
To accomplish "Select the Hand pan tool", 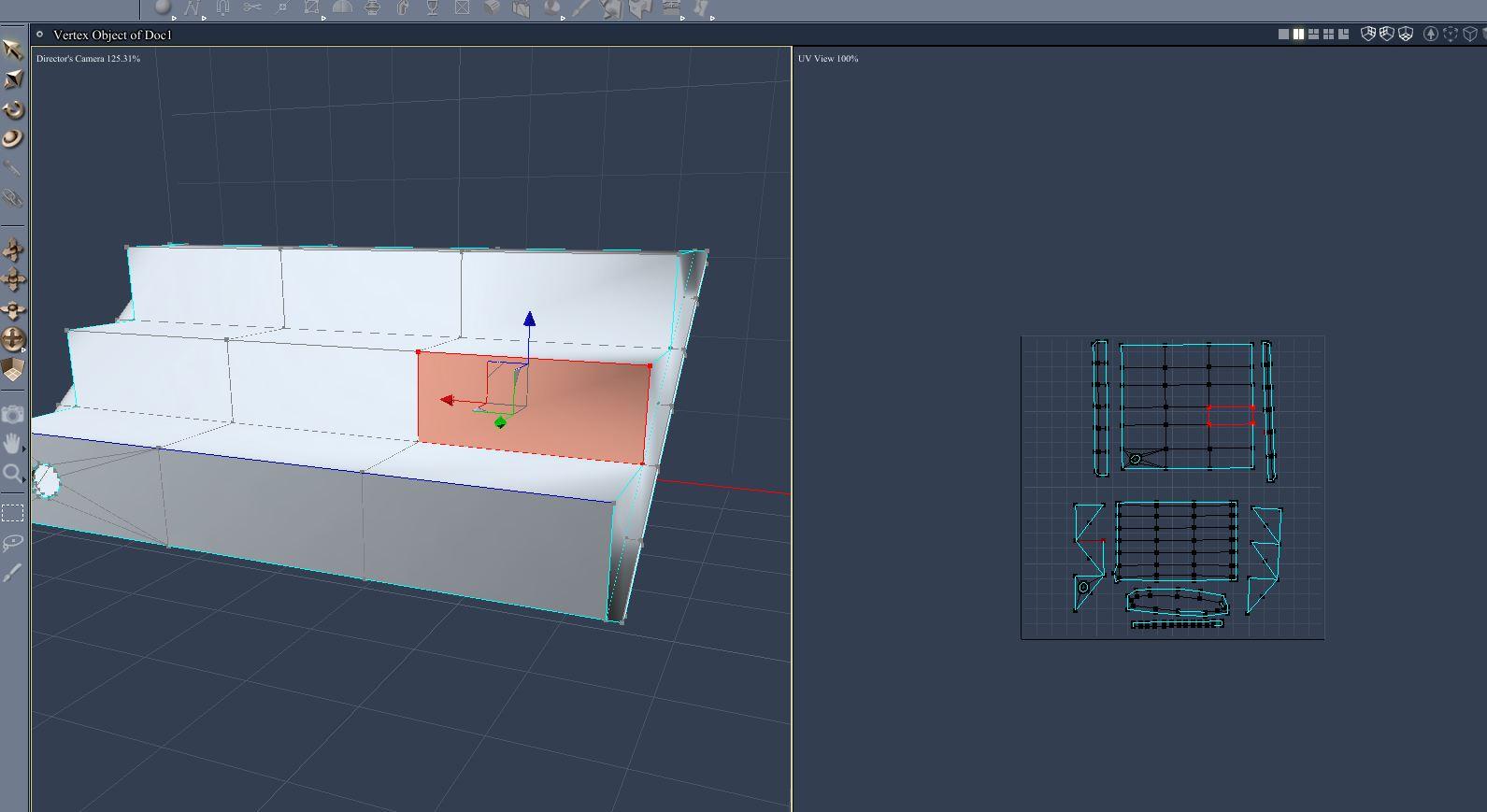I will tap(13, 443).
